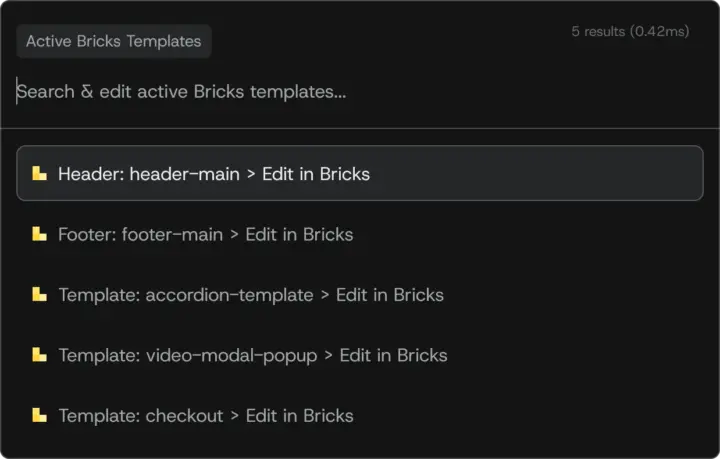Click the "5 results" counter text
The image size is (720, 459).
[x=630, y=32]
